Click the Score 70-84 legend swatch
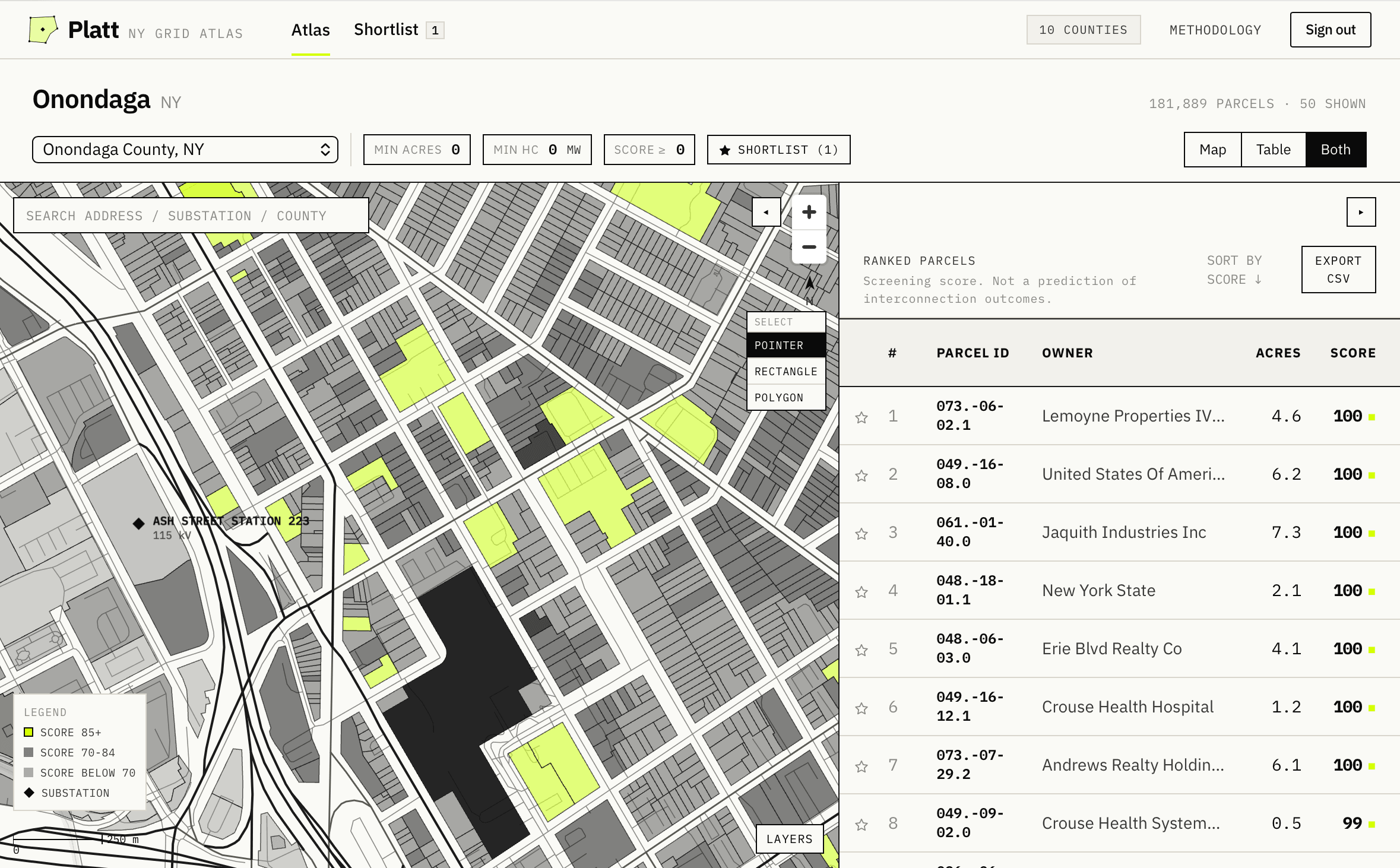Image resolution: width=1400 pixels, height=868 pixels. (28, 752)
